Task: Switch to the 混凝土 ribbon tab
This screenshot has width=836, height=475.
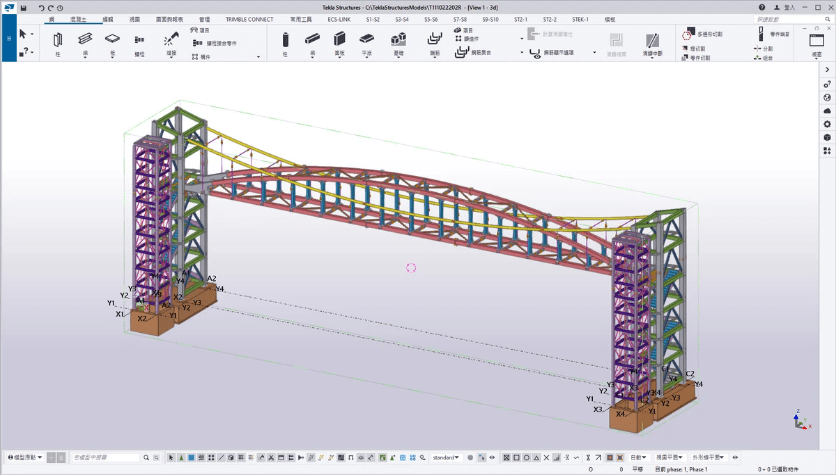Action: coord(77,19)
